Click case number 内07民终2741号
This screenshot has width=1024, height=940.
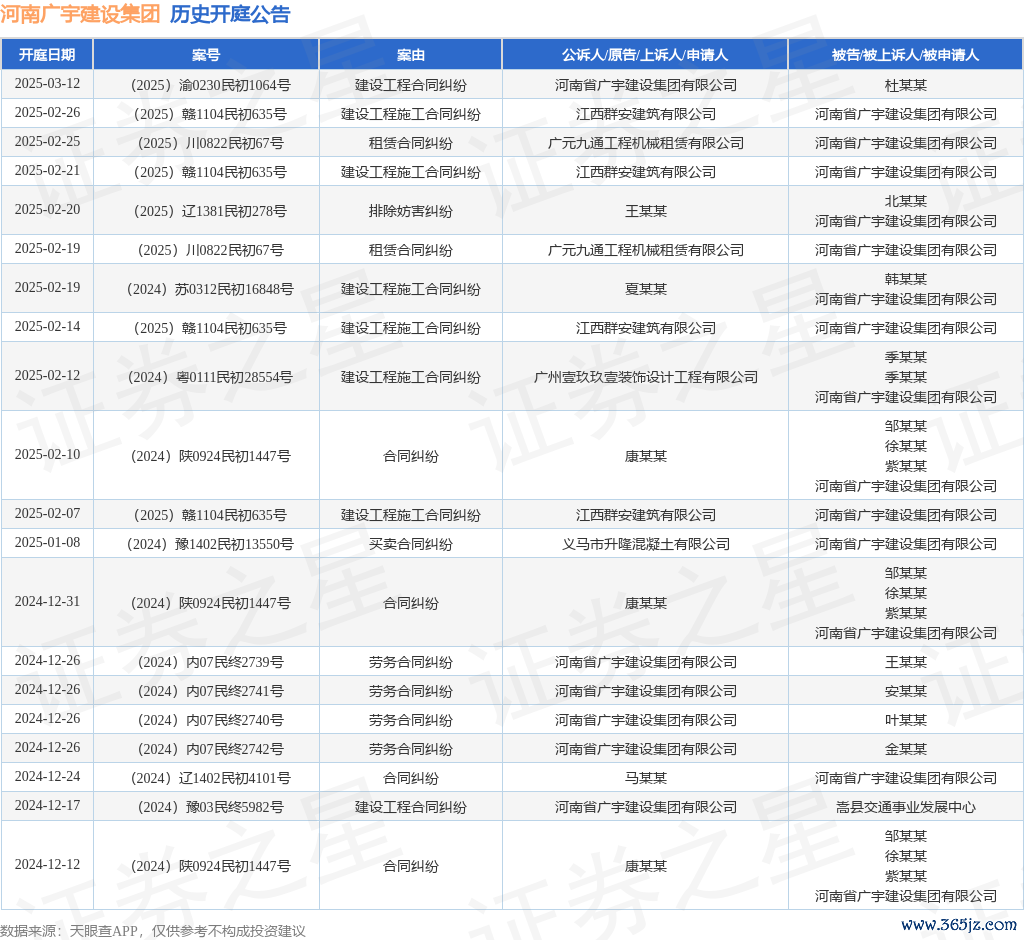point(210,690)
